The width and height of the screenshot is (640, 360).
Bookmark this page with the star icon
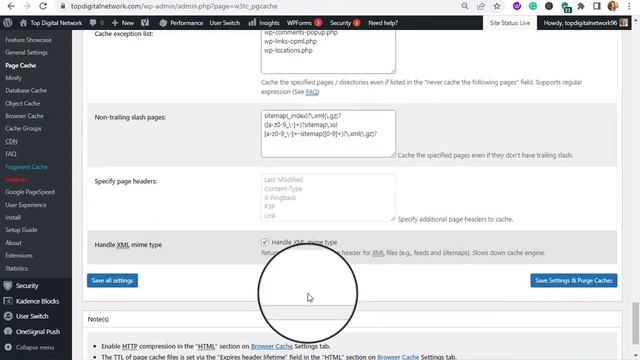coord(497,6)
